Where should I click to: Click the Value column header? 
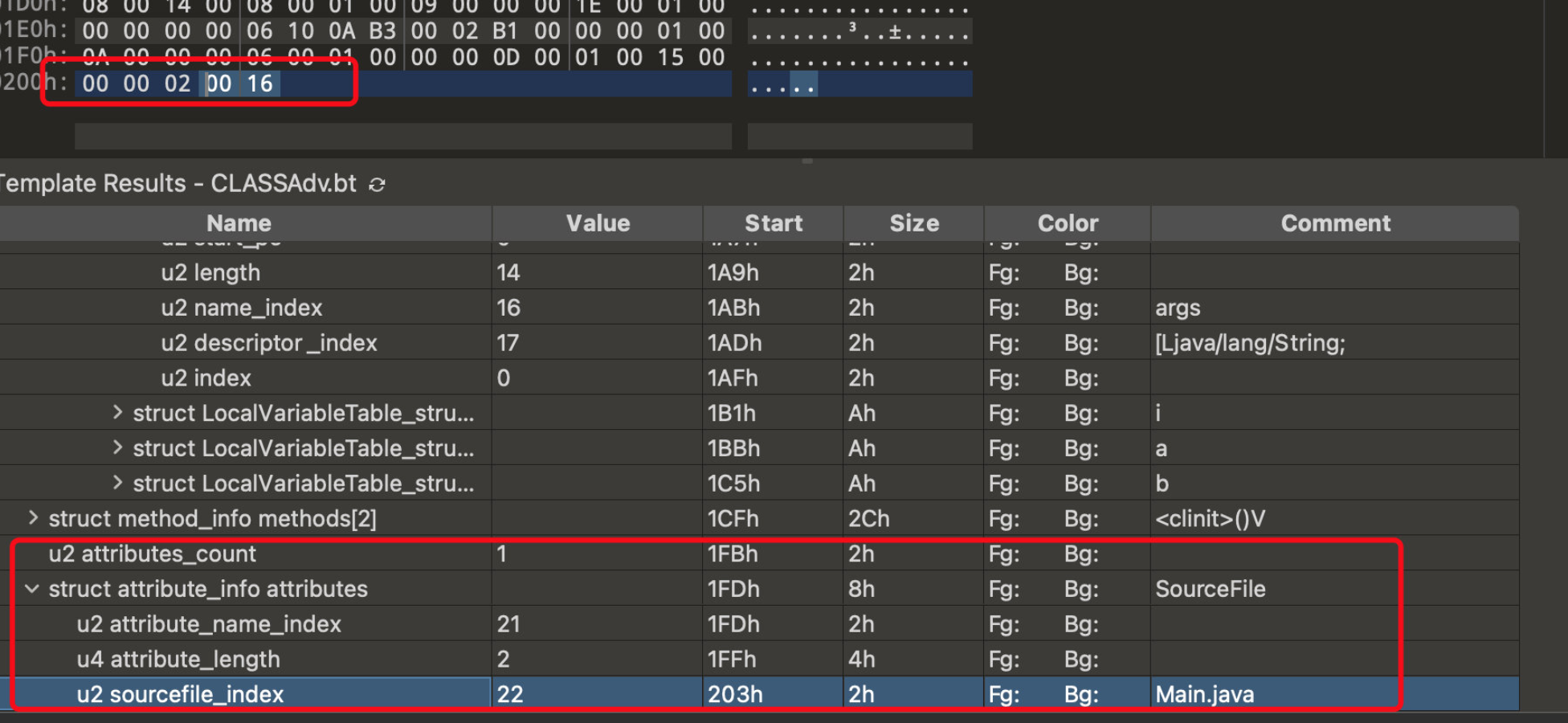(598, 223)
